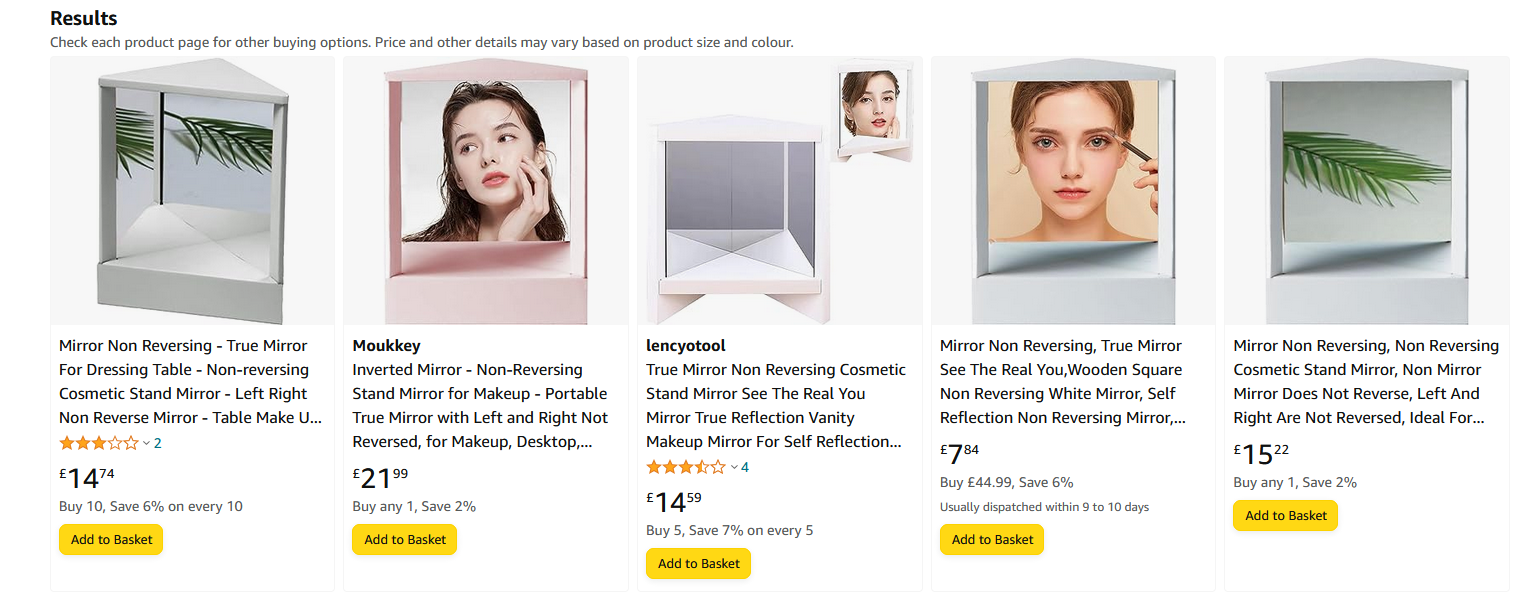Image resolution: width=1518 pixels, height=598 pixels.
Task: Click the 3.5-star rating on lencyotool product
Action: pos(685,467)
